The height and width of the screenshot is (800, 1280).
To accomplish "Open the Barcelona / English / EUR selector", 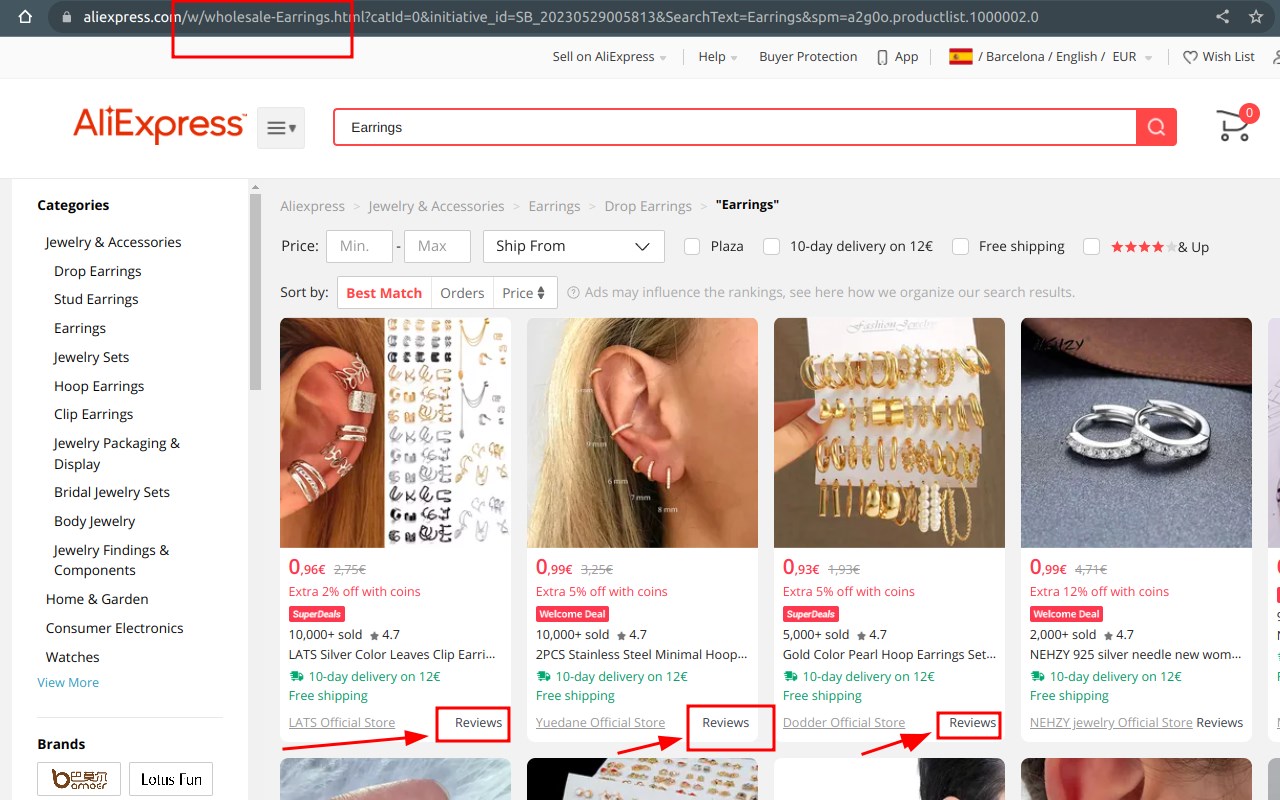I will 1050,57.
